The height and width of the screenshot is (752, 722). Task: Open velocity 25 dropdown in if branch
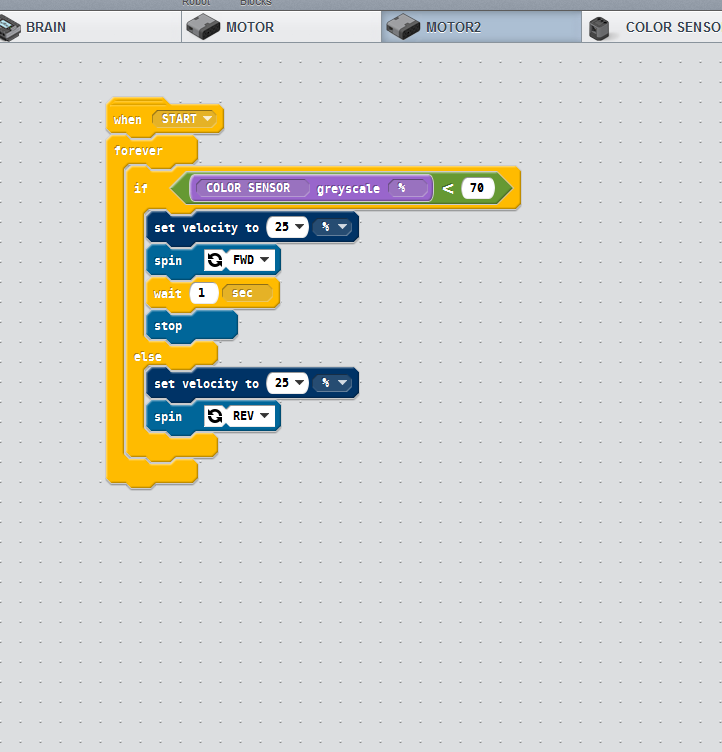coord(287,227)
